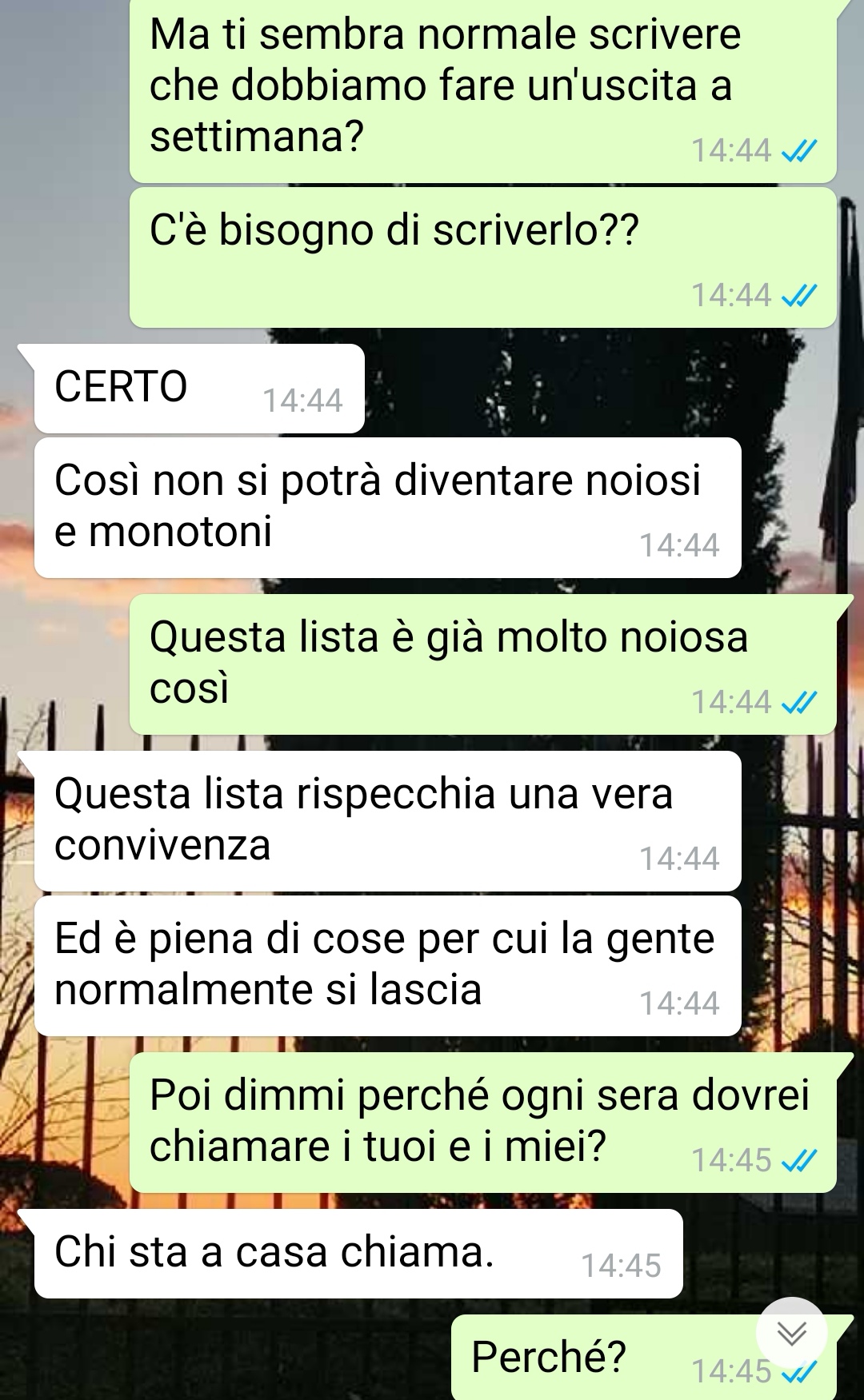Tap read checkmarks on 'Questa lista è già' message
Screen dimensions: 864x1400
click(x=798, y=703)
